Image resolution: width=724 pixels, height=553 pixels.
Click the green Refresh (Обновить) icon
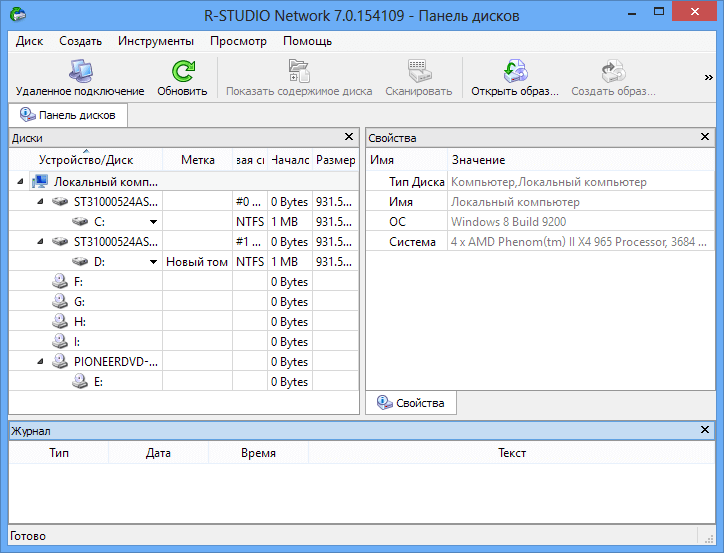(x=183, y=71)
